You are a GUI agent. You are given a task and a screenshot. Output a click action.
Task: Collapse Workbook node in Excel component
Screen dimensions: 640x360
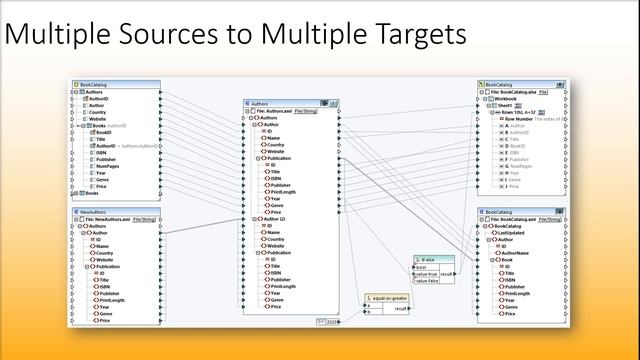tap(485, 99)
